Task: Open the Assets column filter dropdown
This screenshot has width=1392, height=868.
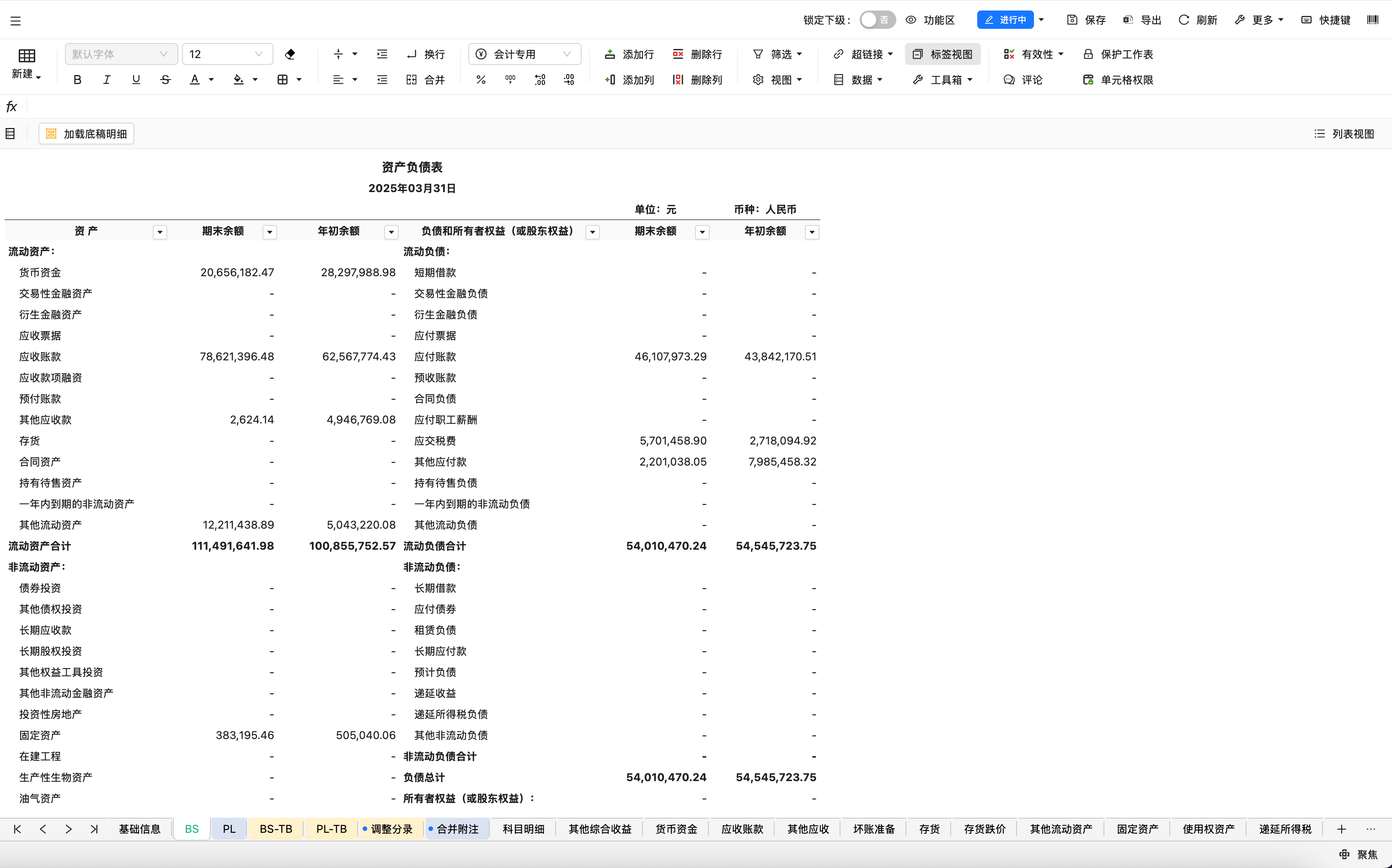Action: pyautogui.click(x=160, y=232)
